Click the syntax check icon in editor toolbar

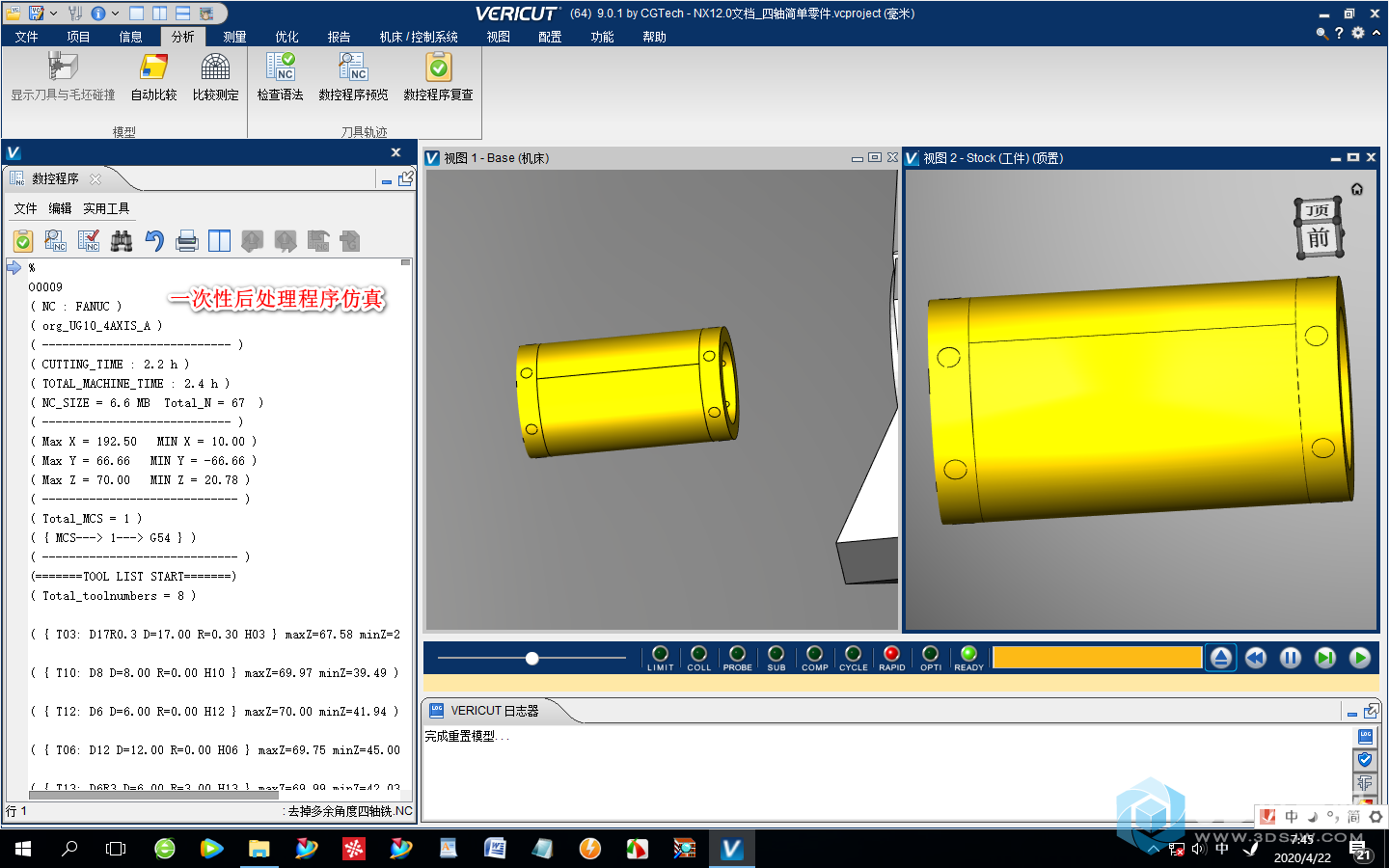89,241
